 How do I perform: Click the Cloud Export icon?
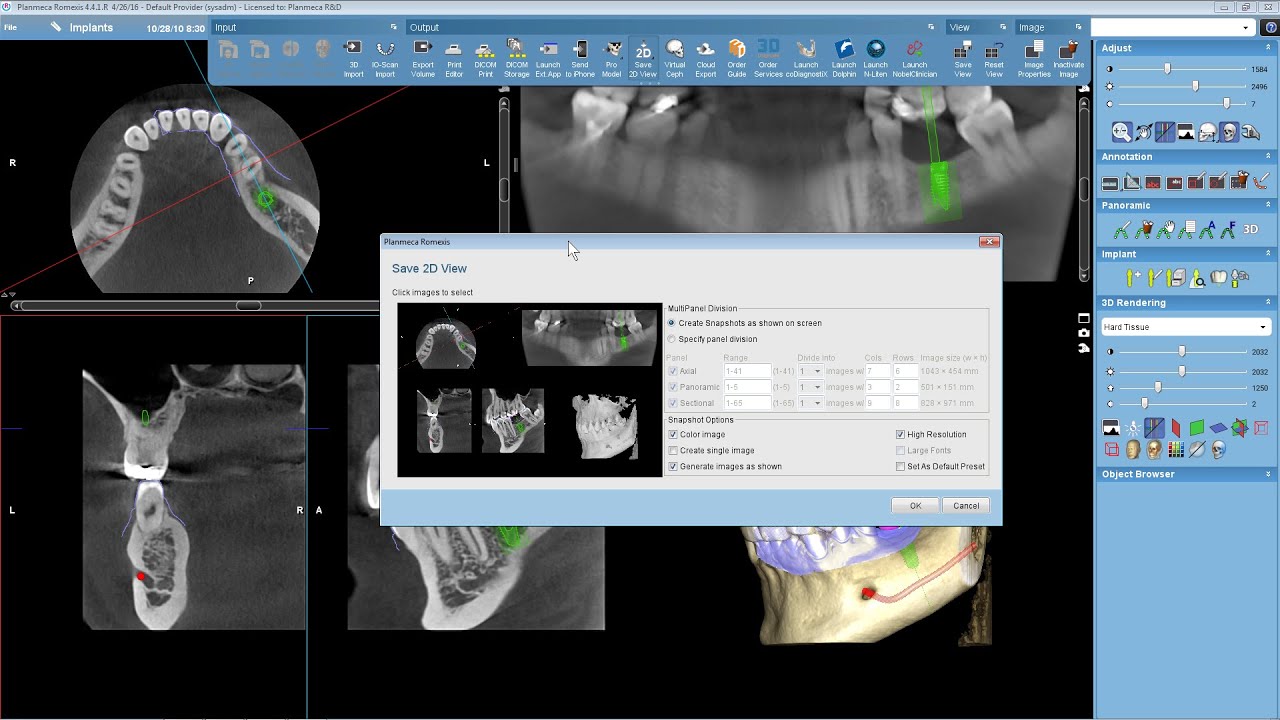[706, 59]
